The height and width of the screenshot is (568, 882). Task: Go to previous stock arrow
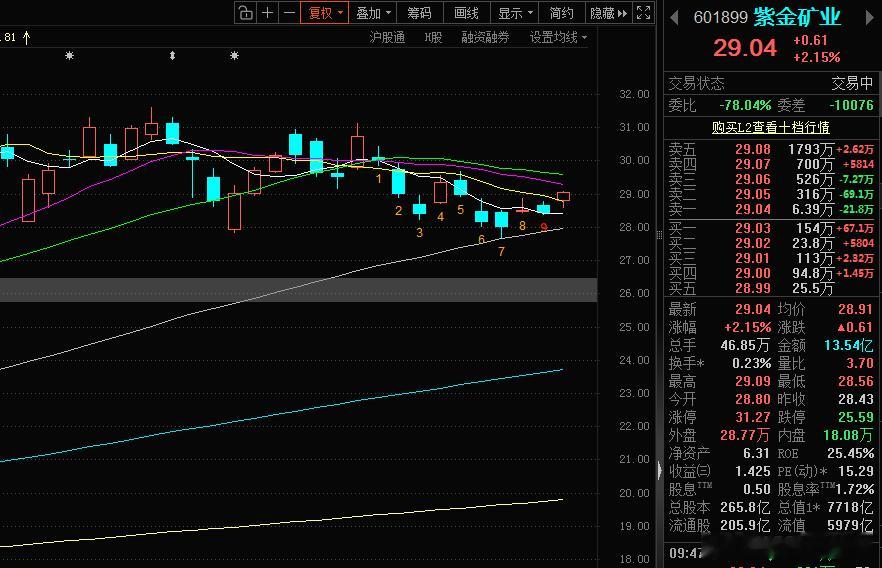674,18
